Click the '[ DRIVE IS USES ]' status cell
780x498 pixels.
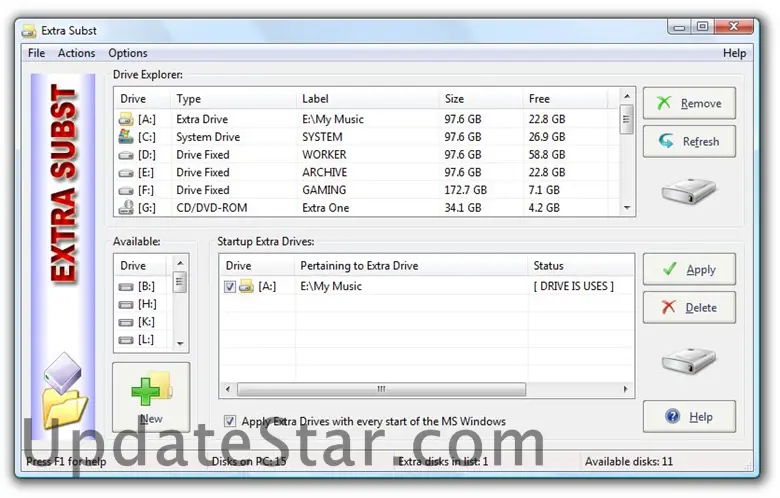coord(573,286)
